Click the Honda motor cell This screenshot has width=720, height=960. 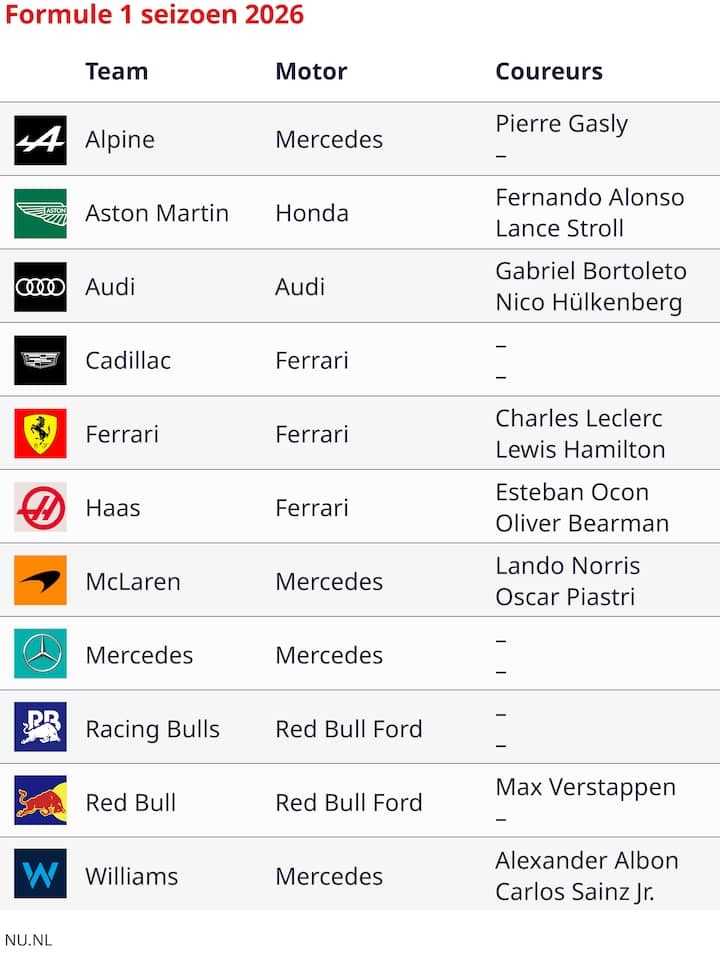point(312,214)
